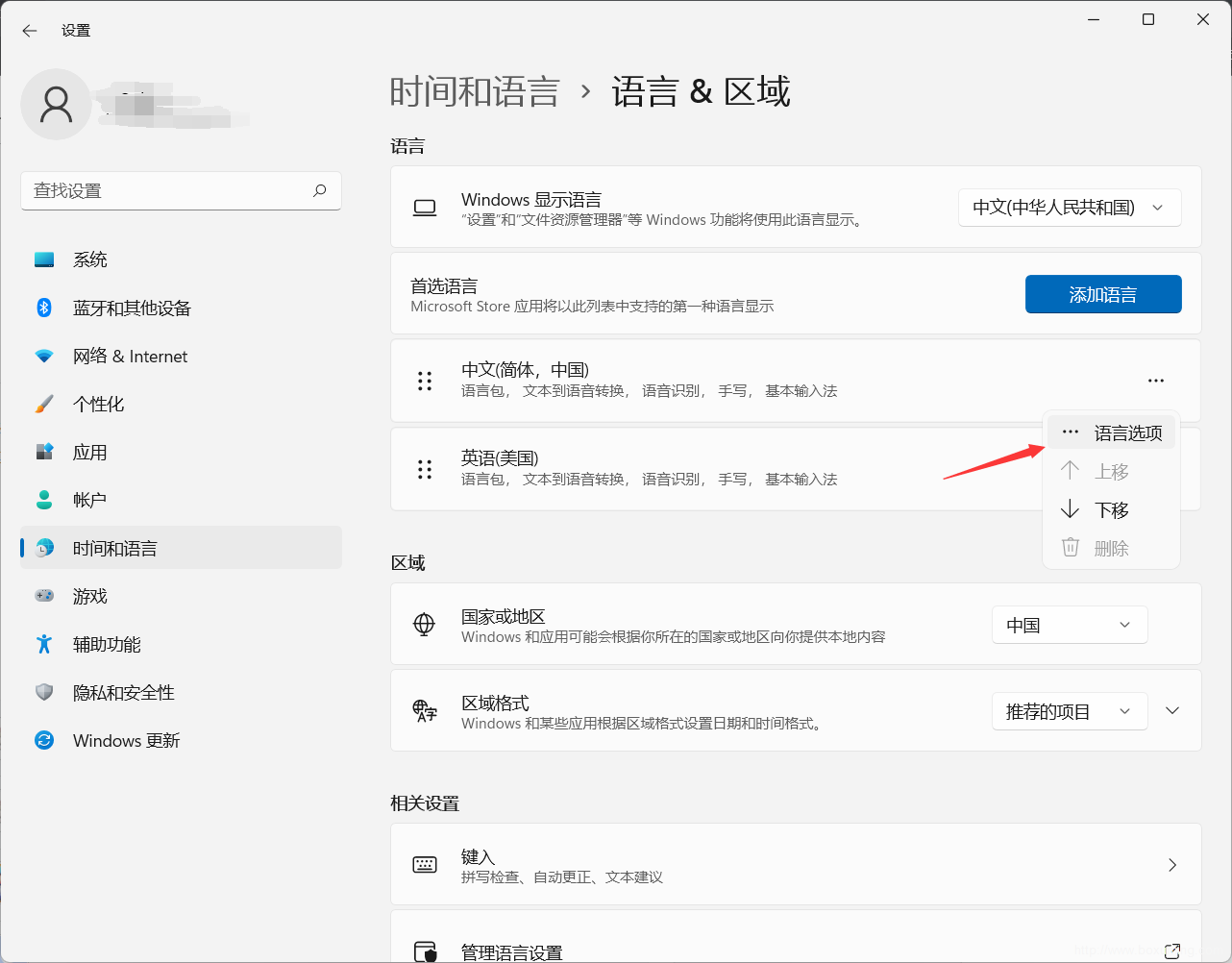Open Windows 更新 in sidebar
This screenshot has height=963, width=1232.
coord(181,740)
